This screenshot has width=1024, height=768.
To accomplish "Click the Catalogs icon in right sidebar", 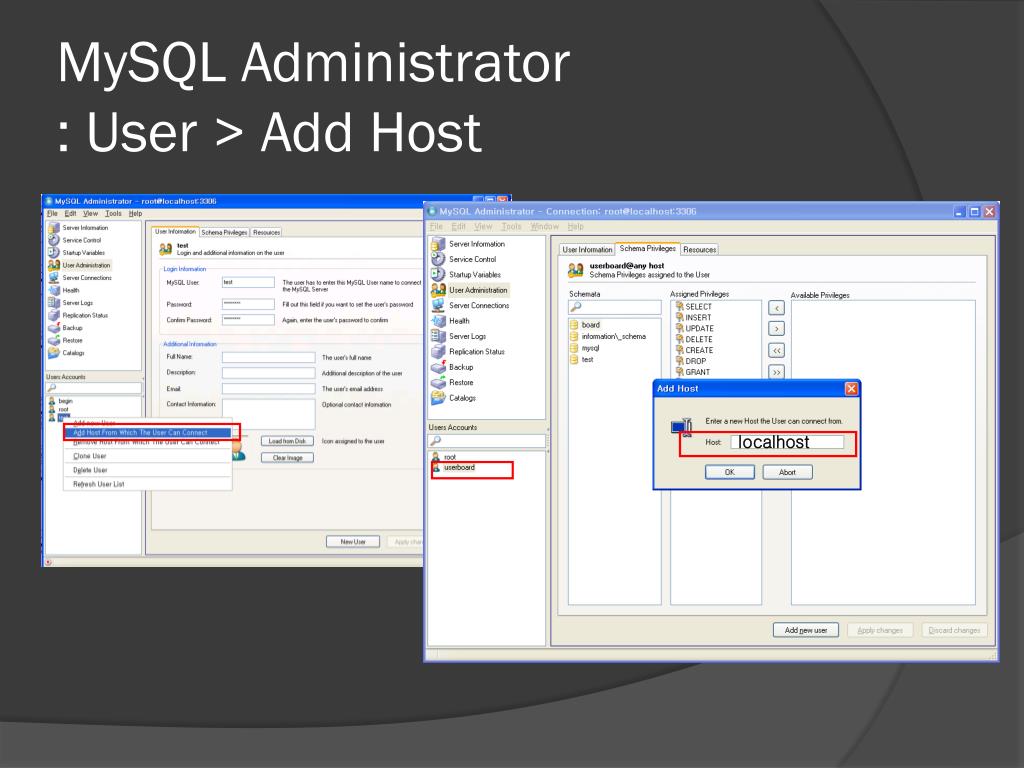I will pos(438,398).
